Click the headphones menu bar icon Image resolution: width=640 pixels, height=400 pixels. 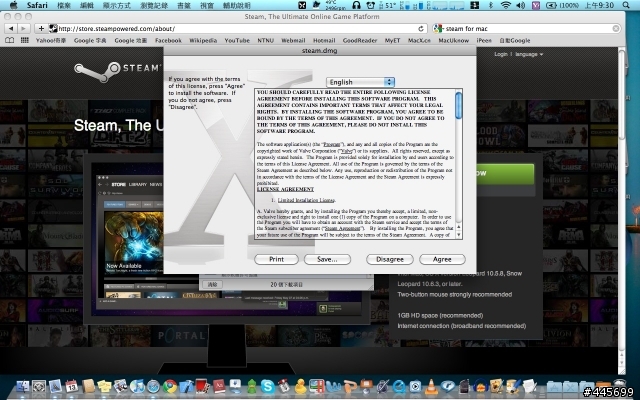coord(356,5)
